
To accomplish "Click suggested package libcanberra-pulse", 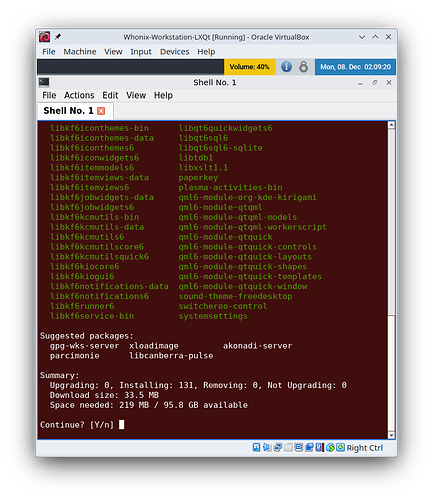I will pyautogui.click(x=171, y=356).
